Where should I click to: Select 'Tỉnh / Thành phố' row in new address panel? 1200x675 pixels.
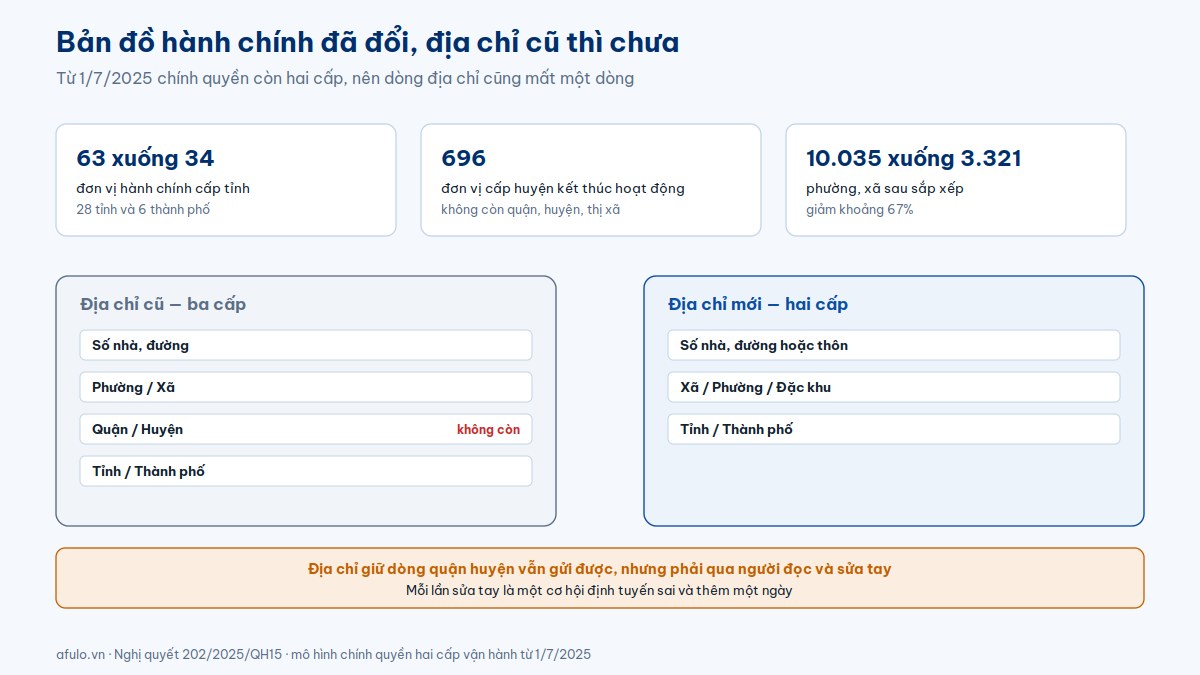(x=894, y=429)
